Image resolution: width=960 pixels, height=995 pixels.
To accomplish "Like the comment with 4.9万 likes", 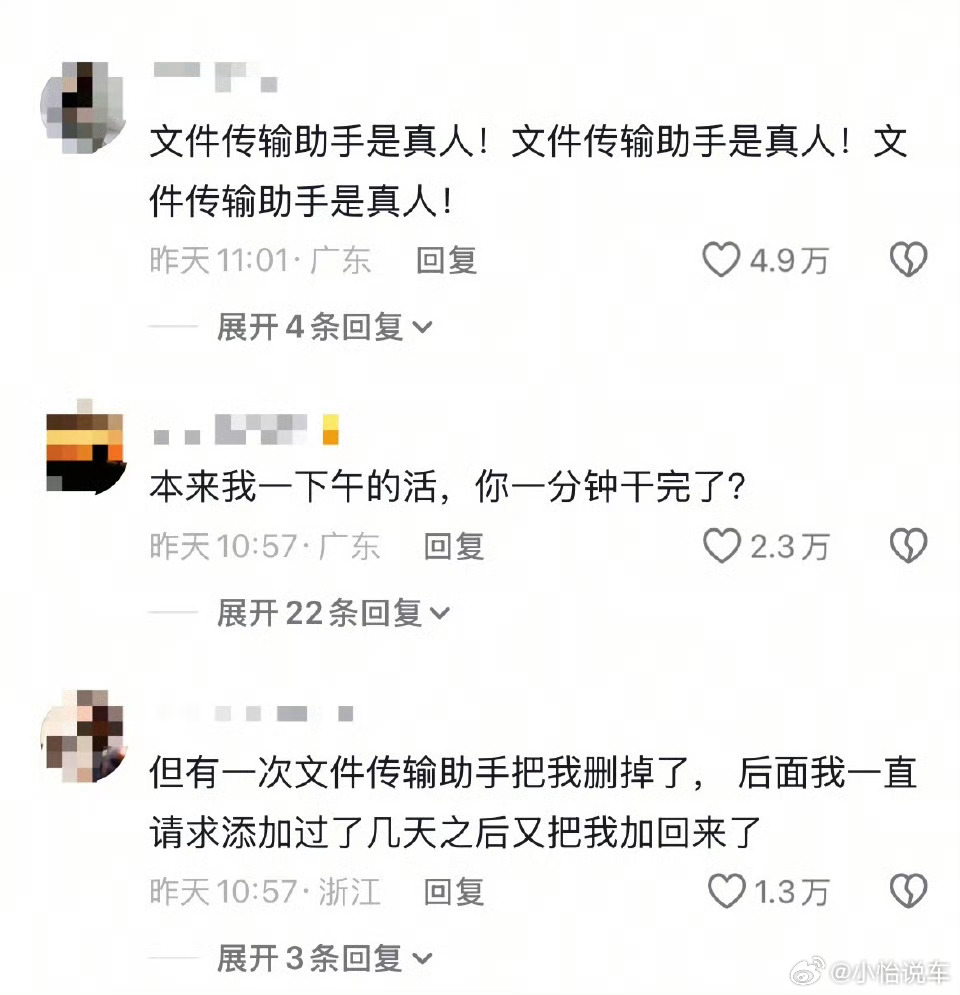I will pyautogui.click(x=721, y=260).
